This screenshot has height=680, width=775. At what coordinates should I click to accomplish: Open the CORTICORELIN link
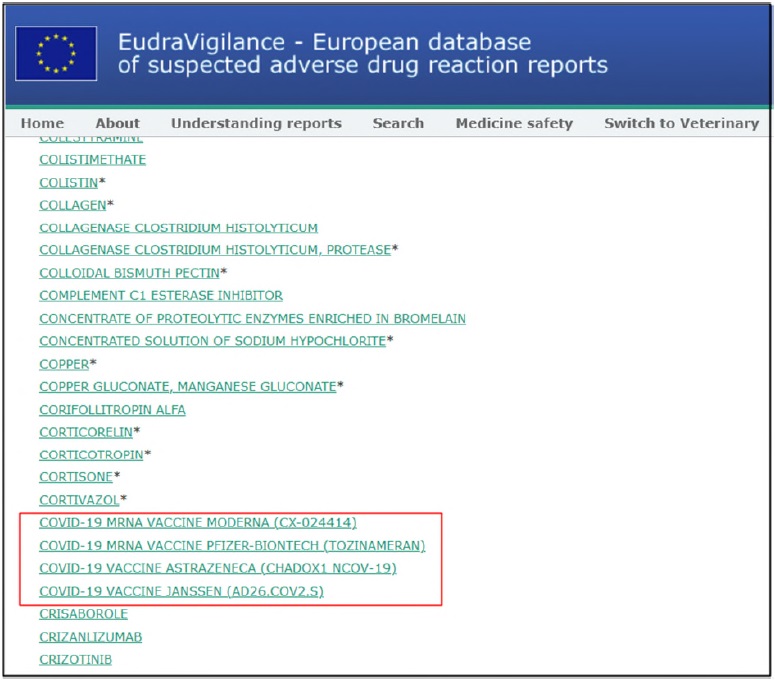pyautogui.click(x=86, y=432)
